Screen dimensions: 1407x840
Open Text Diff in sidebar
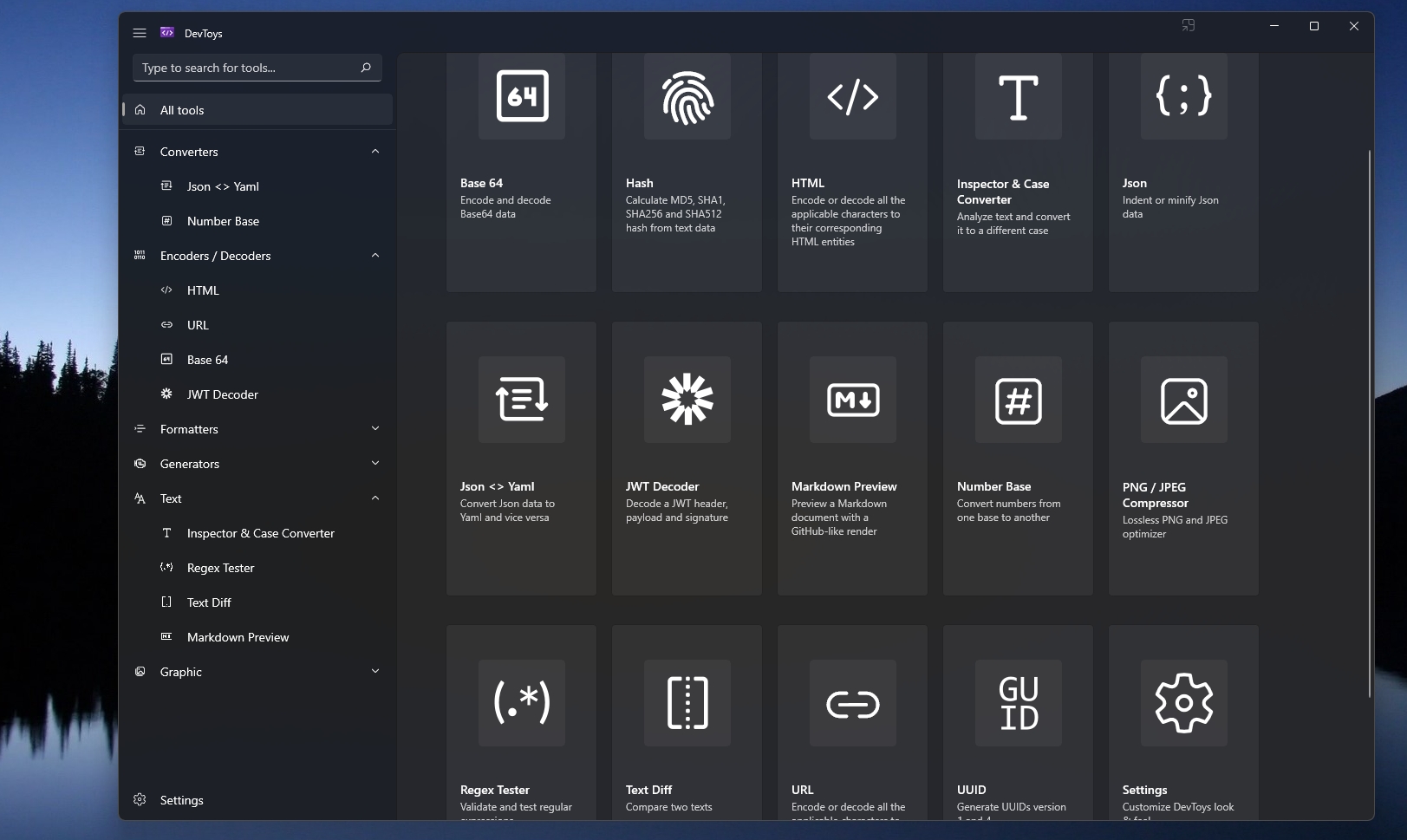pos(257,602)
